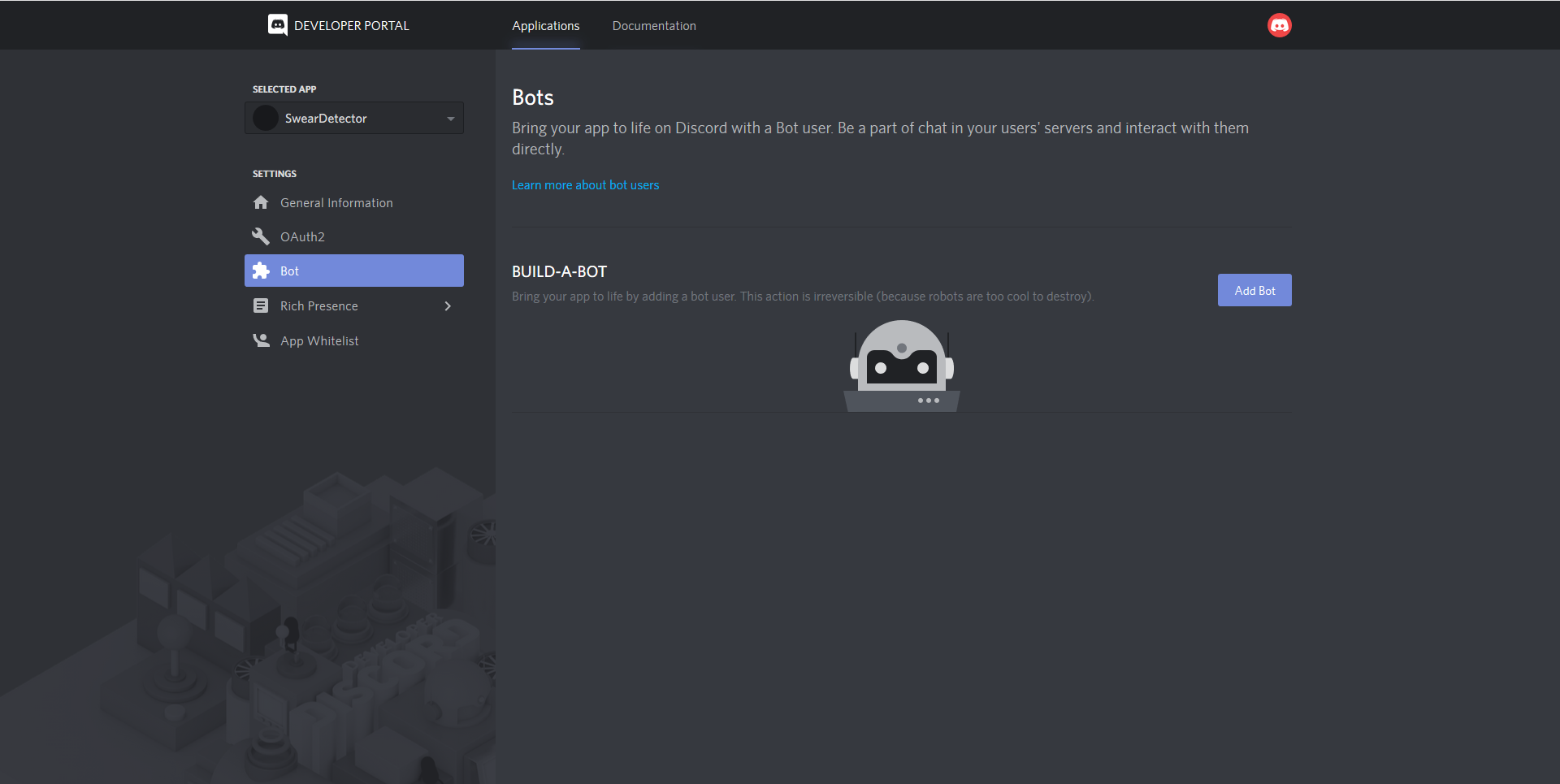
Task: Select General Information in settings
Action: pos(354,202)
